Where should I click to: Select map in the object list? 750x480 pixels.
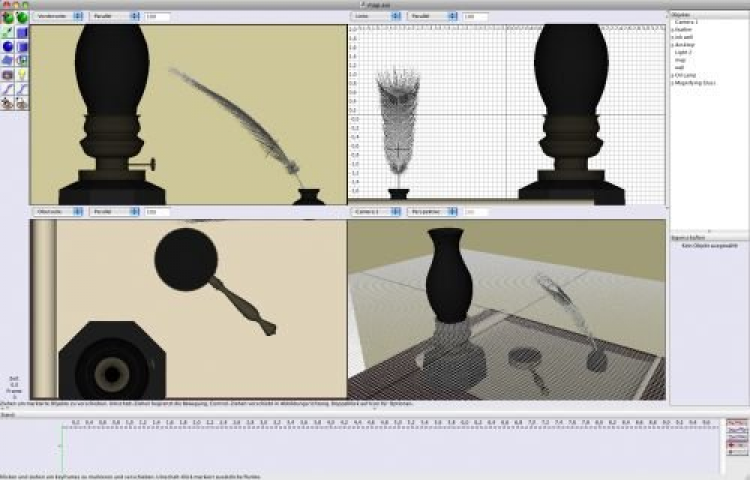click(680, 60)
